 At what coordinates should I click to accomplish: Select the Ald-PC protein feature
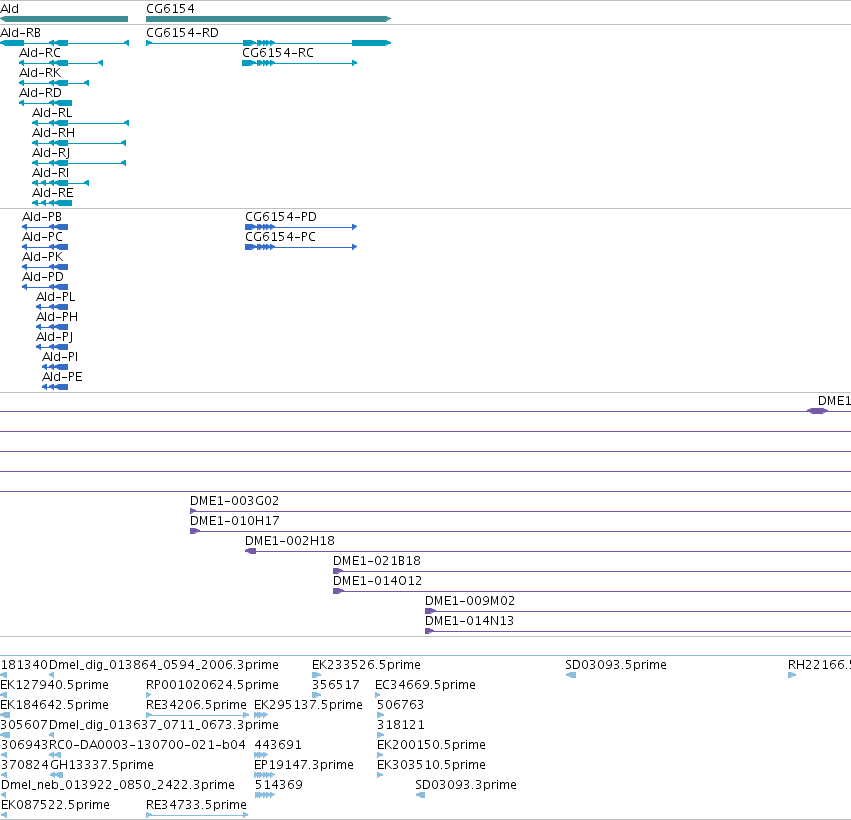pos(45,247)
